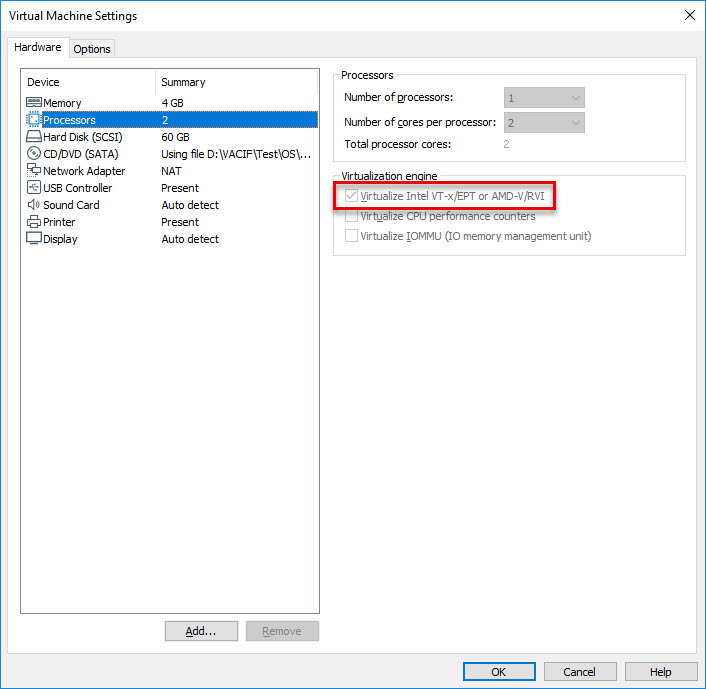Switch to the Options tab
This screenshot has width=706, height=689.
pos(92,49)
